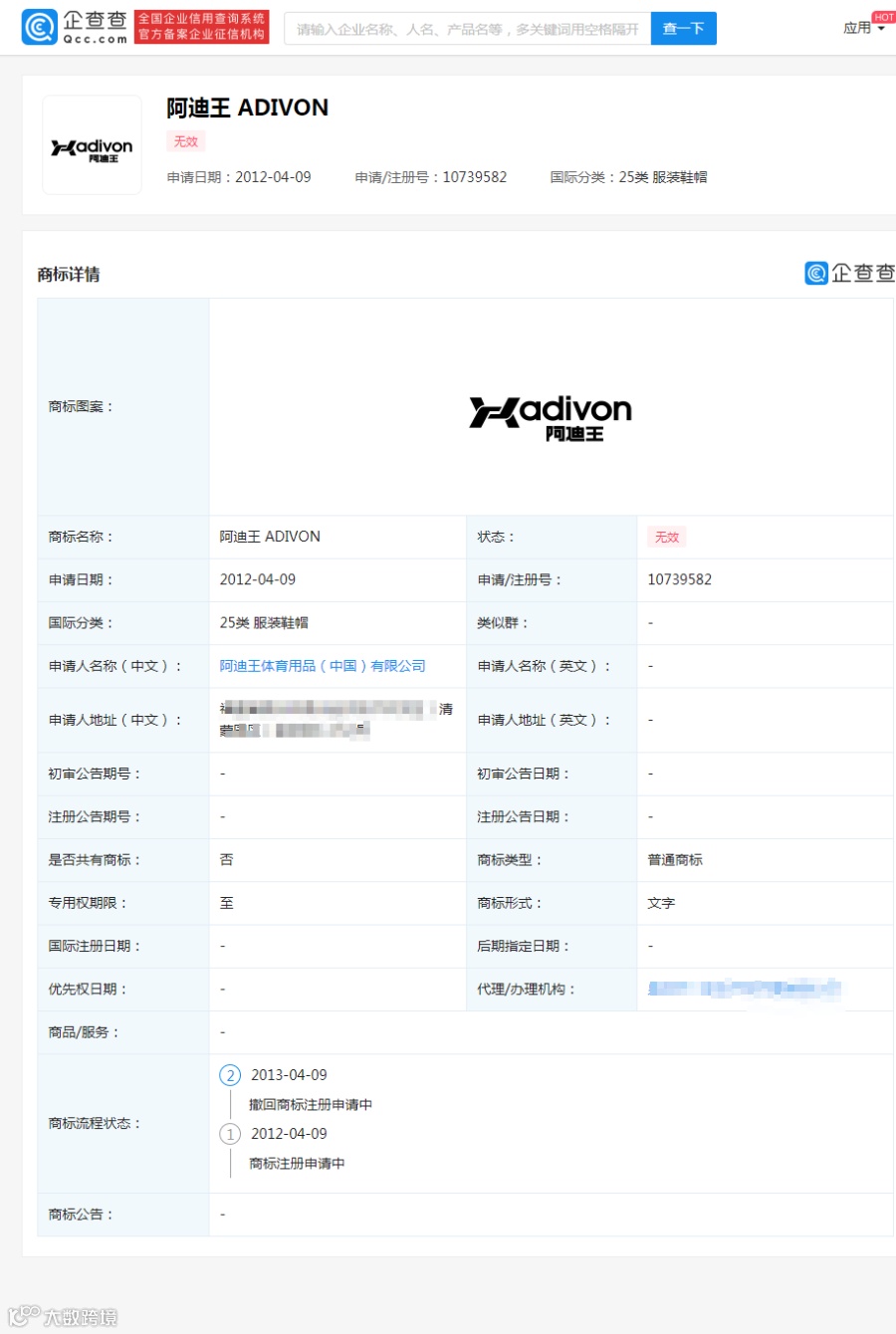Screen dimensions: 896x1334
Task: Click the 2012-04-09 date in trademark flow
Action: click(x=289, y=1134)
